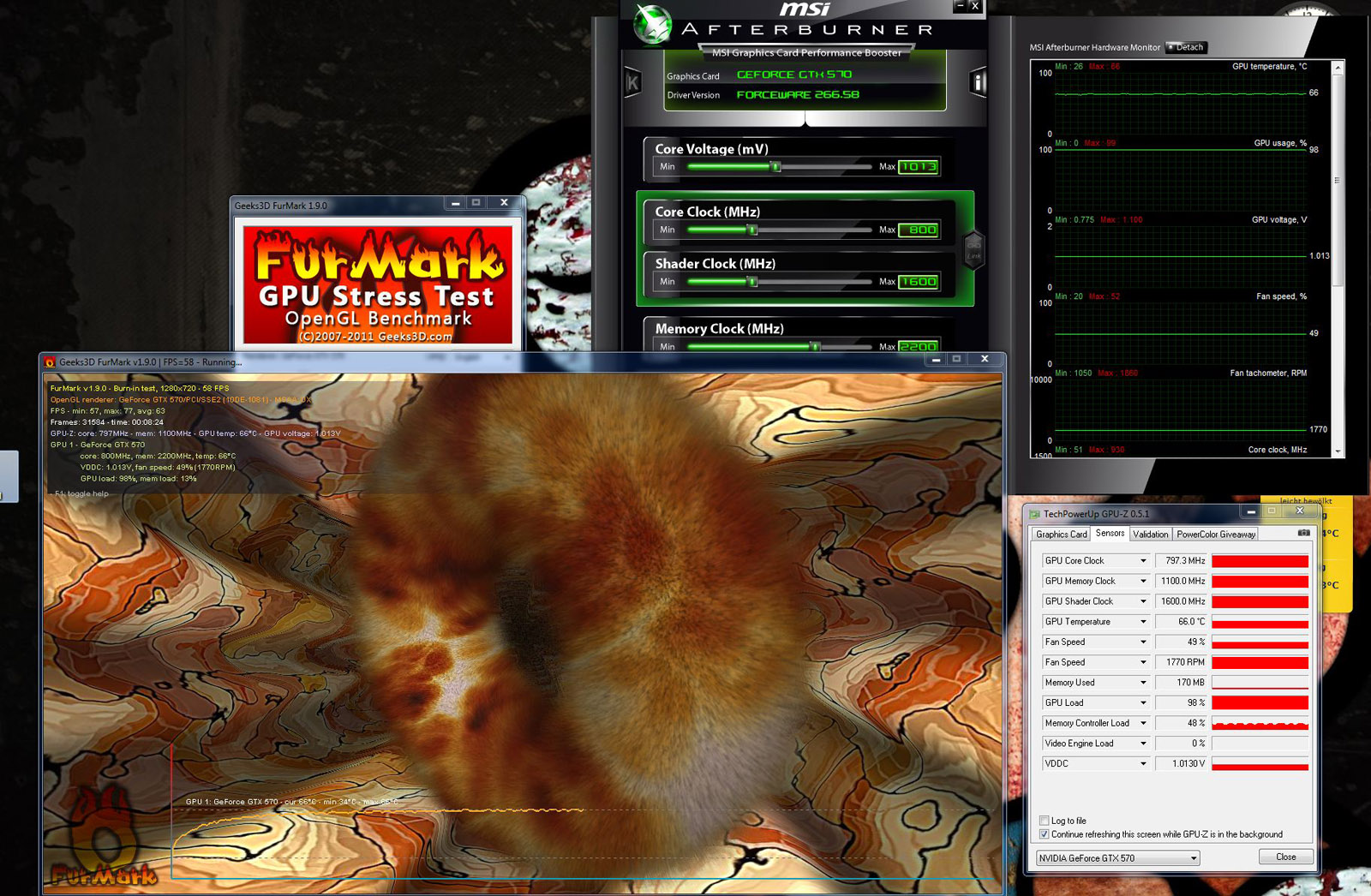The image size is (1371, 896).
Task: Open the GPU Core Clock sensor dropdown
Action: pyautogui.click(x=1142, y=561)
